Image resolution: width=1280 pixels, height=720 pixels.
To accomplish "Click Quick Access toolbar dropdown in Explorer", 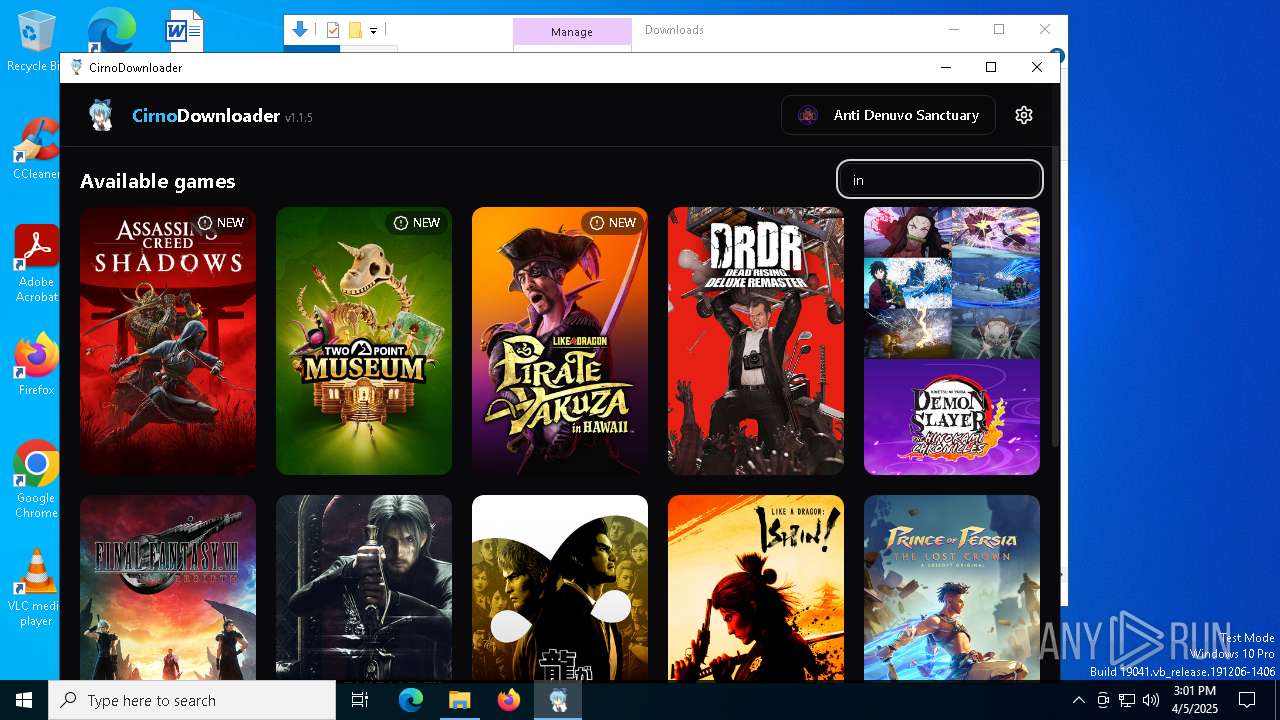I will click(373, 31).
